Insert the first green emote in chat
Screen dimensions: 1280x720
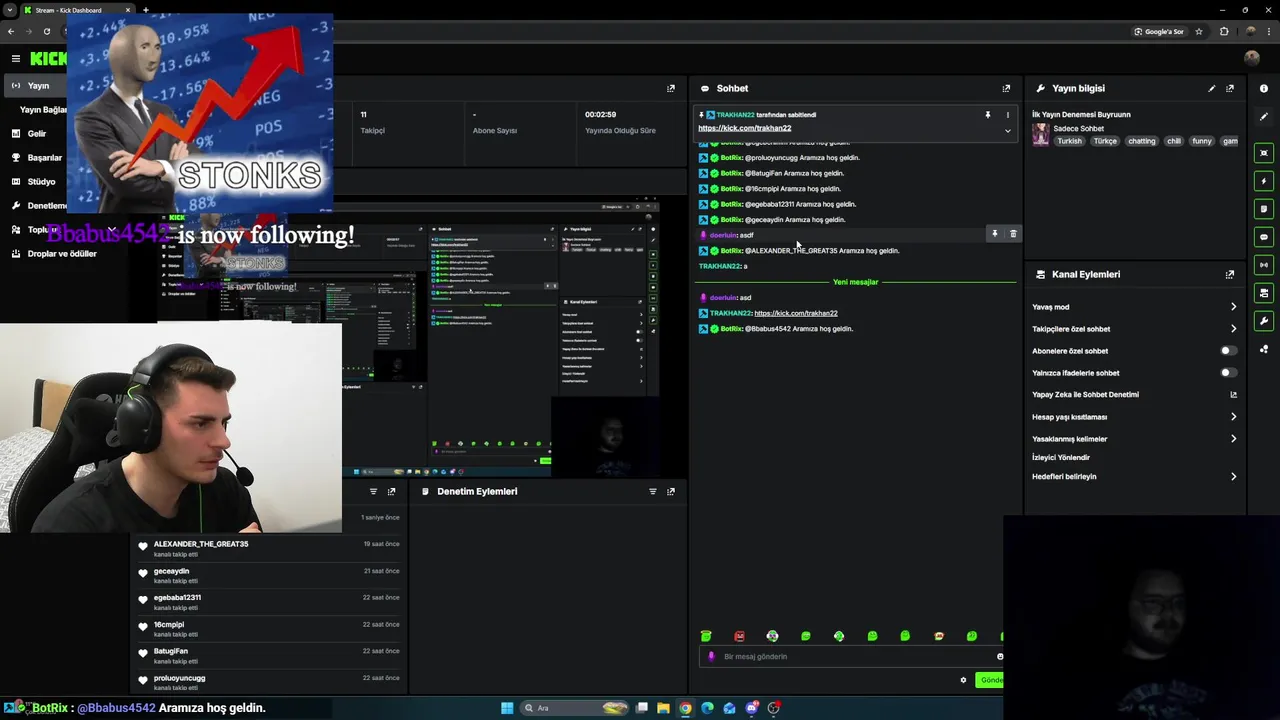tap(706, 636)
